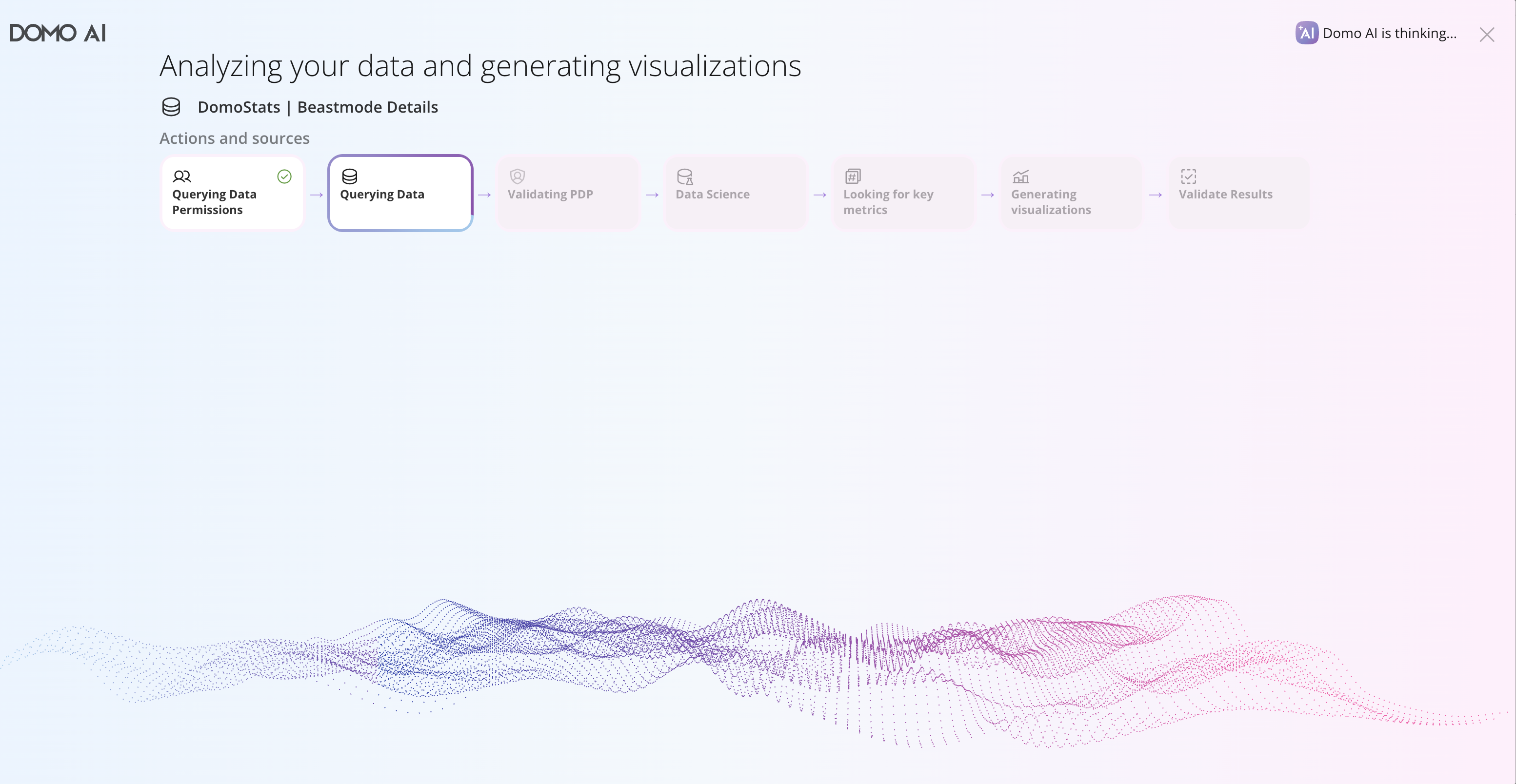Click the database icon on Querying Data

(350, 176)
